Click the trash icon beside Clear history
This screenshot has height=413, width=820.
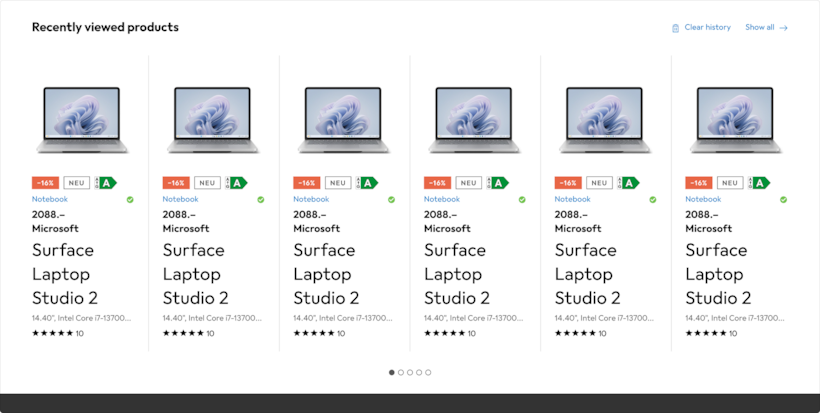pos(675,28)
